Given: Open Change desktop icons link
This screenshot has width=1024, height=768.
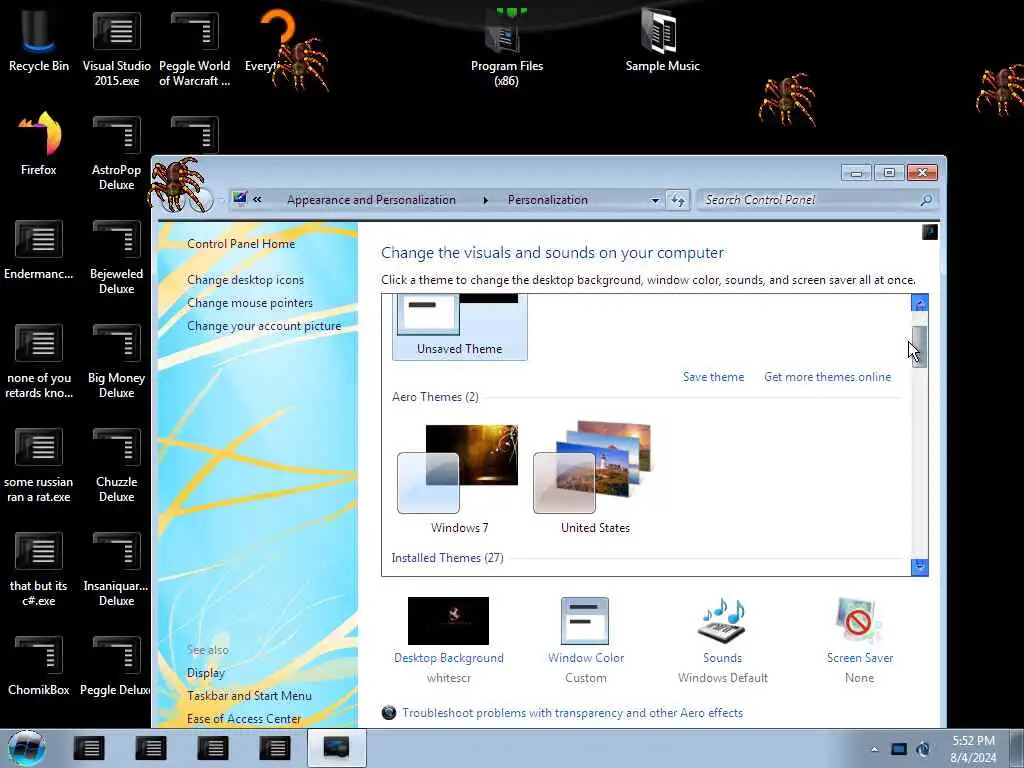Looking at the screenshot, I should (245, 280).
